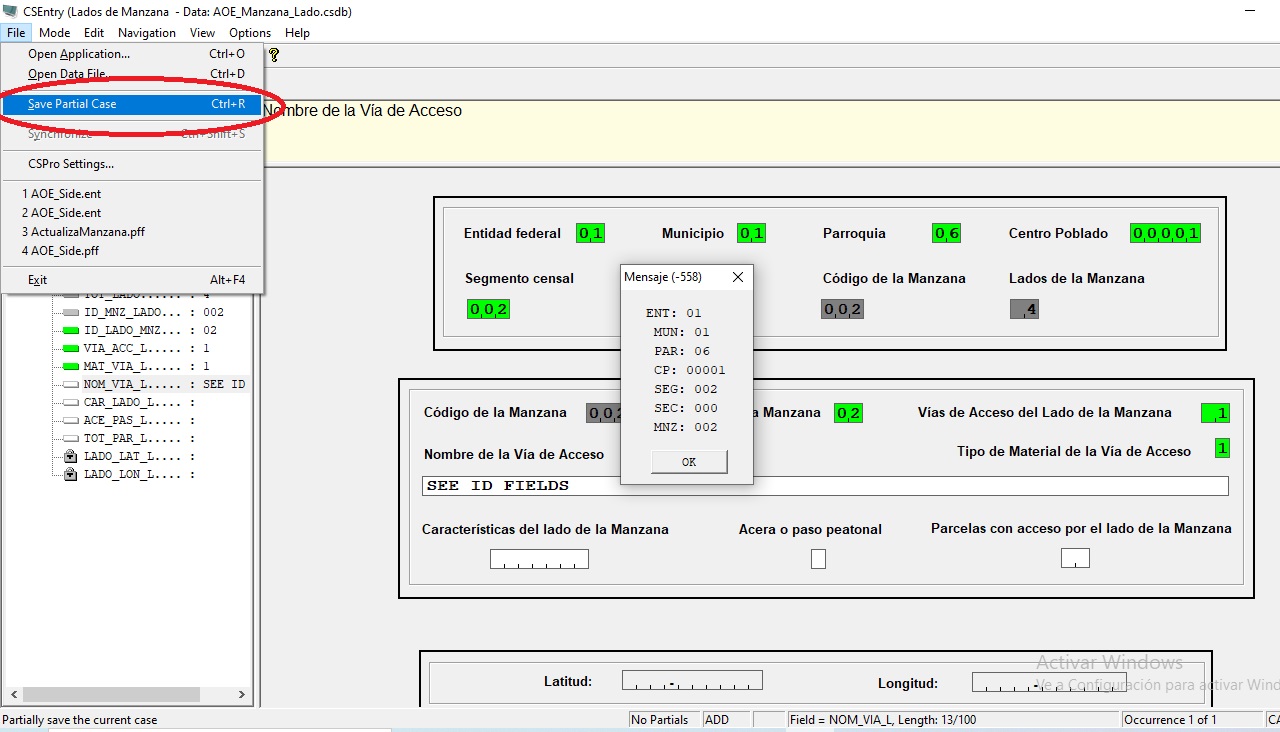This screenshot has height=732, width=1280.
Task: Select TOT_PAR_L row in case tree
Action: tap(140, 438)
